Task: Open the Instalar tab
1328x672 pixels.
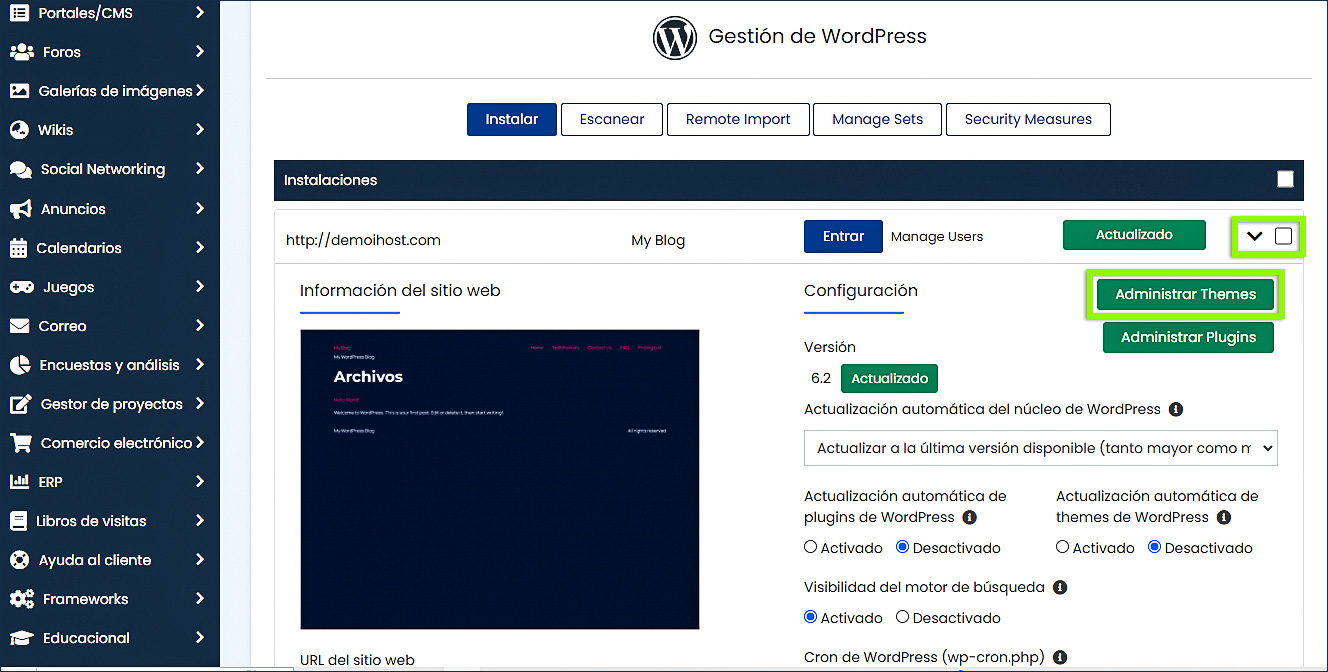Action: (x=511, y=119)
